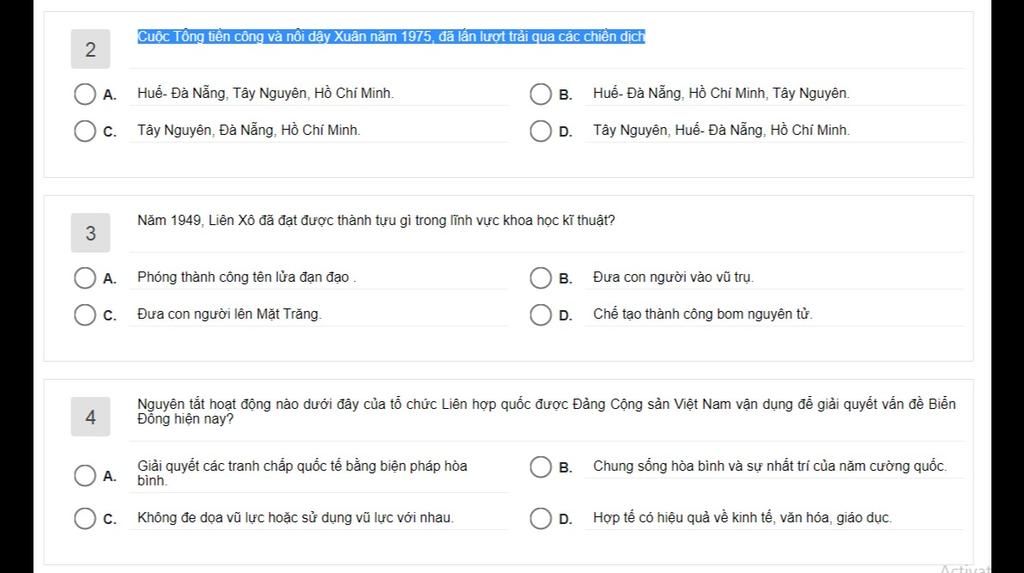Click the question number 2 badge

(91, 49)
